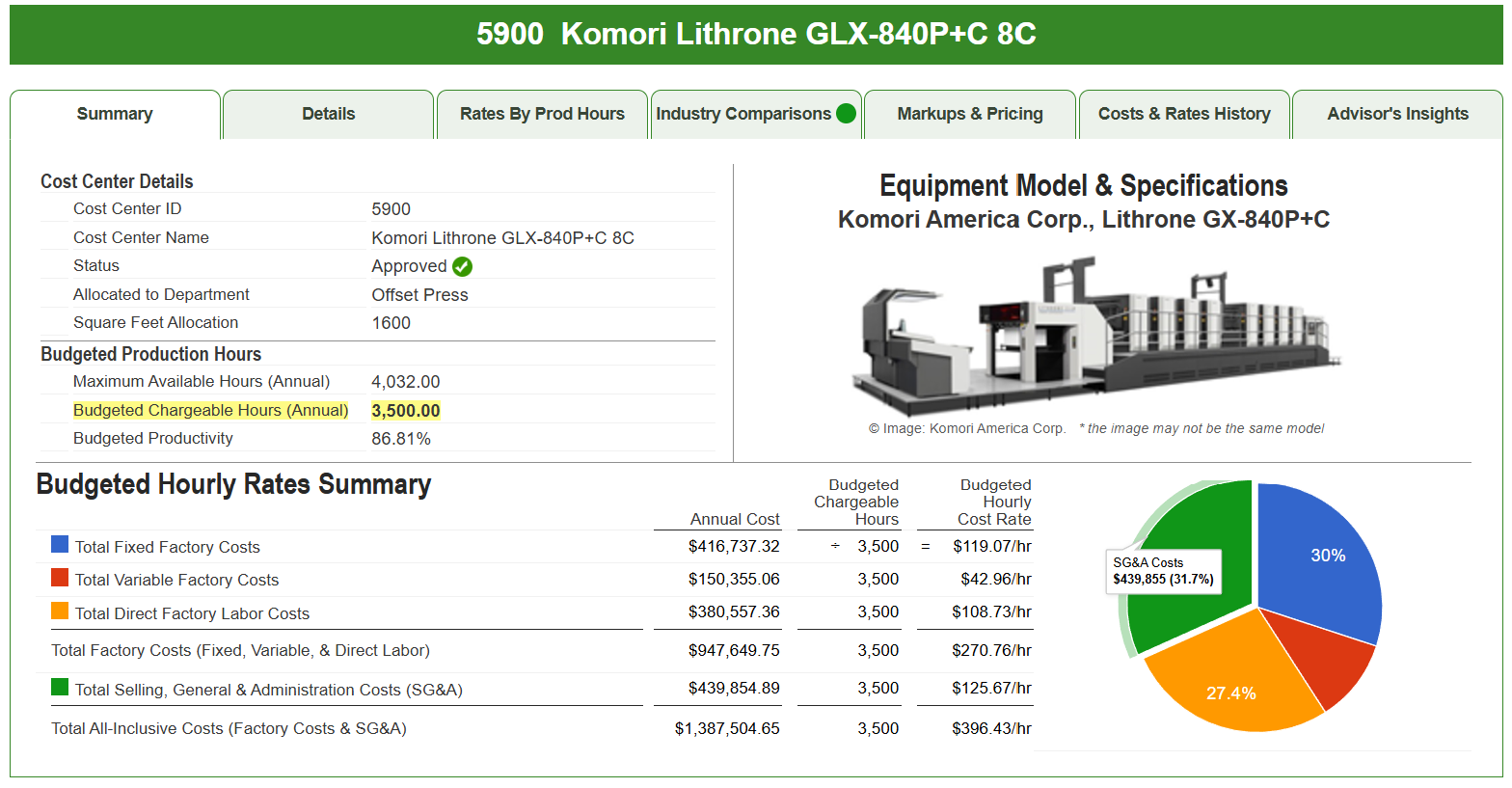Screen dimensions: 1512x788
Task: Click the green Approved checkmark icon
Action: click(x=463, y=266)
